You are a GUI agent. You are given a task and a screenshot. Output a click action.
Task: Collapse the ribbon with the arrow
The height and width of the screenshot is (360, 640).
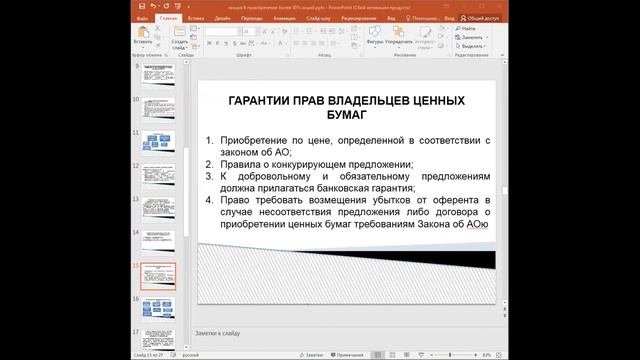tap(502, 55)
